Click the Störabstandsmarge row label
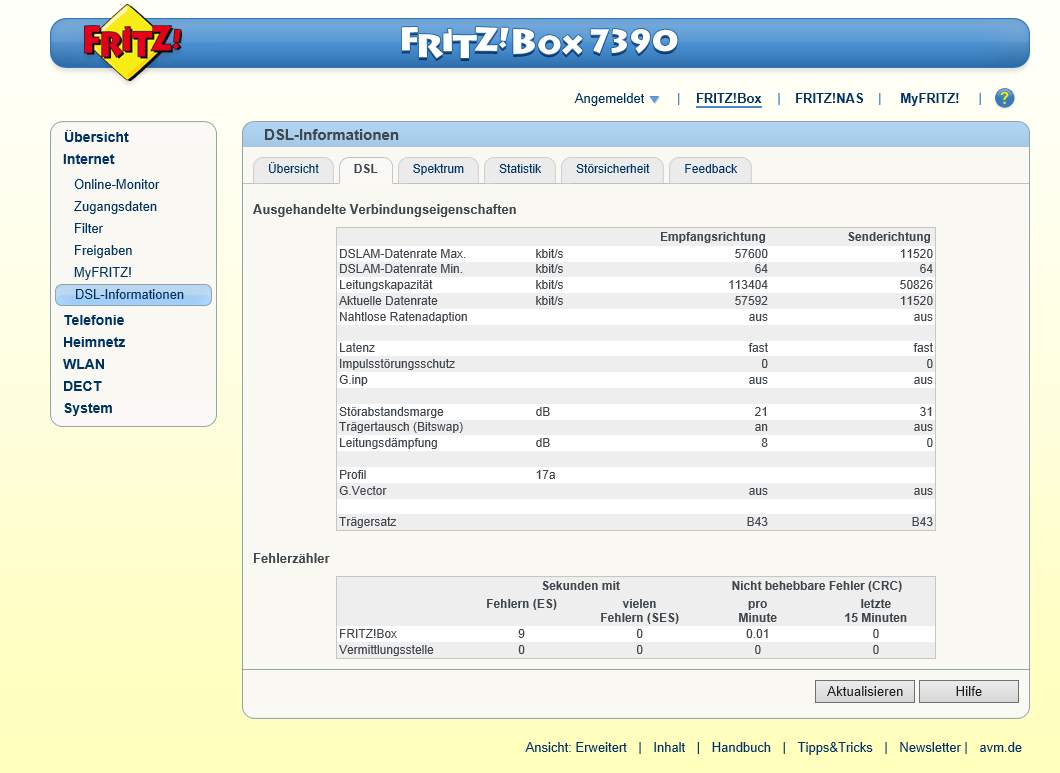This screenshot has height=773, width=1060. (x=391, y=412)
